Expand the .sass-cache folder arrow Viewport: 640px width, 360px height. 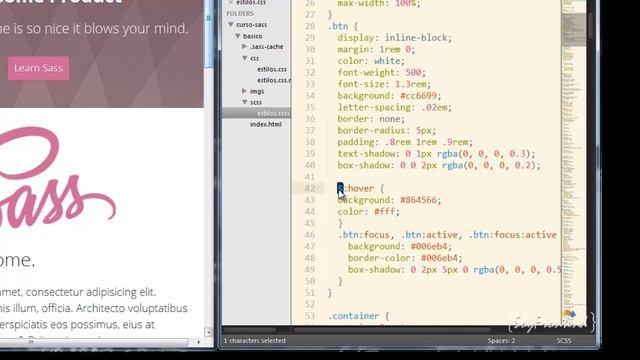click(x=244, y=47)
